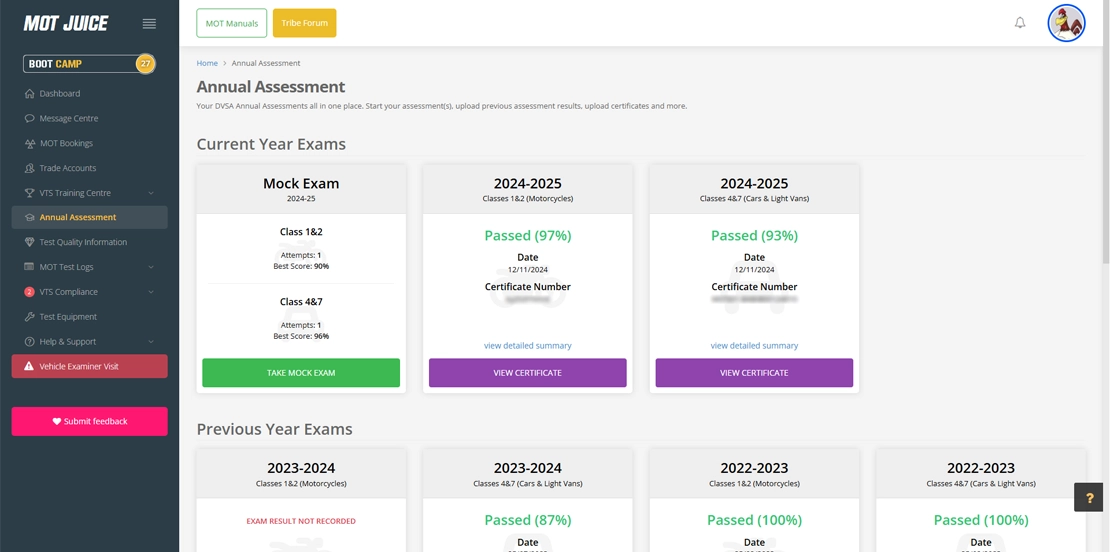The image size is (1110, 552).
Task: Expand VTS Training Centre submenu chevron
Action: coord(151,192)
